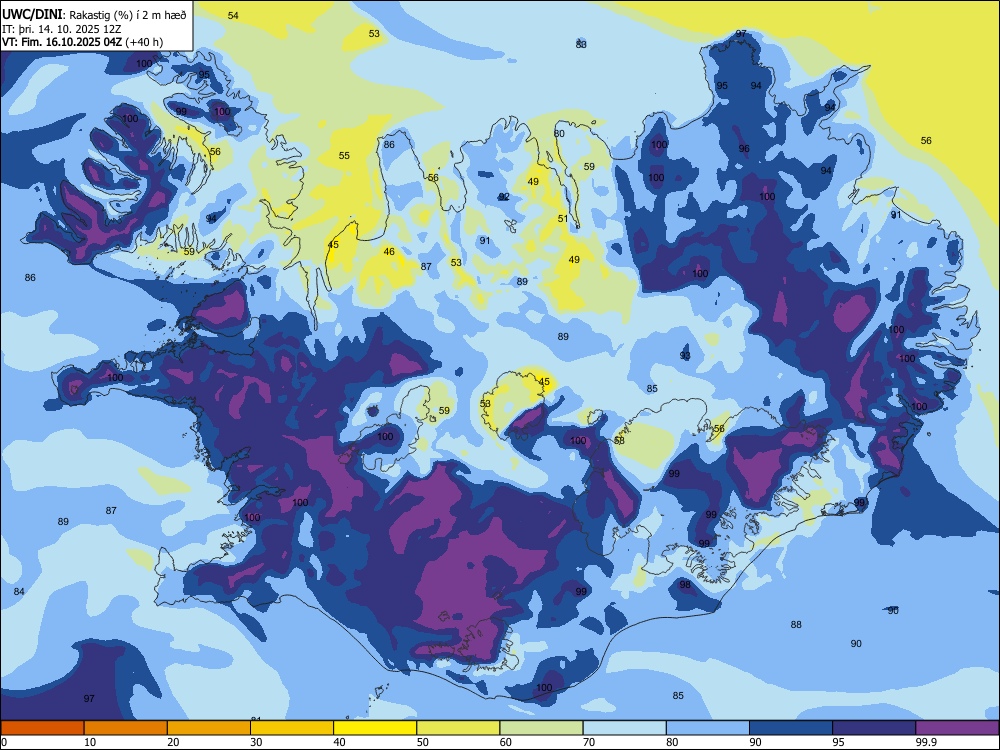Click the purple 99.9+ legend swatch
This screenshot has width=1000, height=750.
[957, 728]
